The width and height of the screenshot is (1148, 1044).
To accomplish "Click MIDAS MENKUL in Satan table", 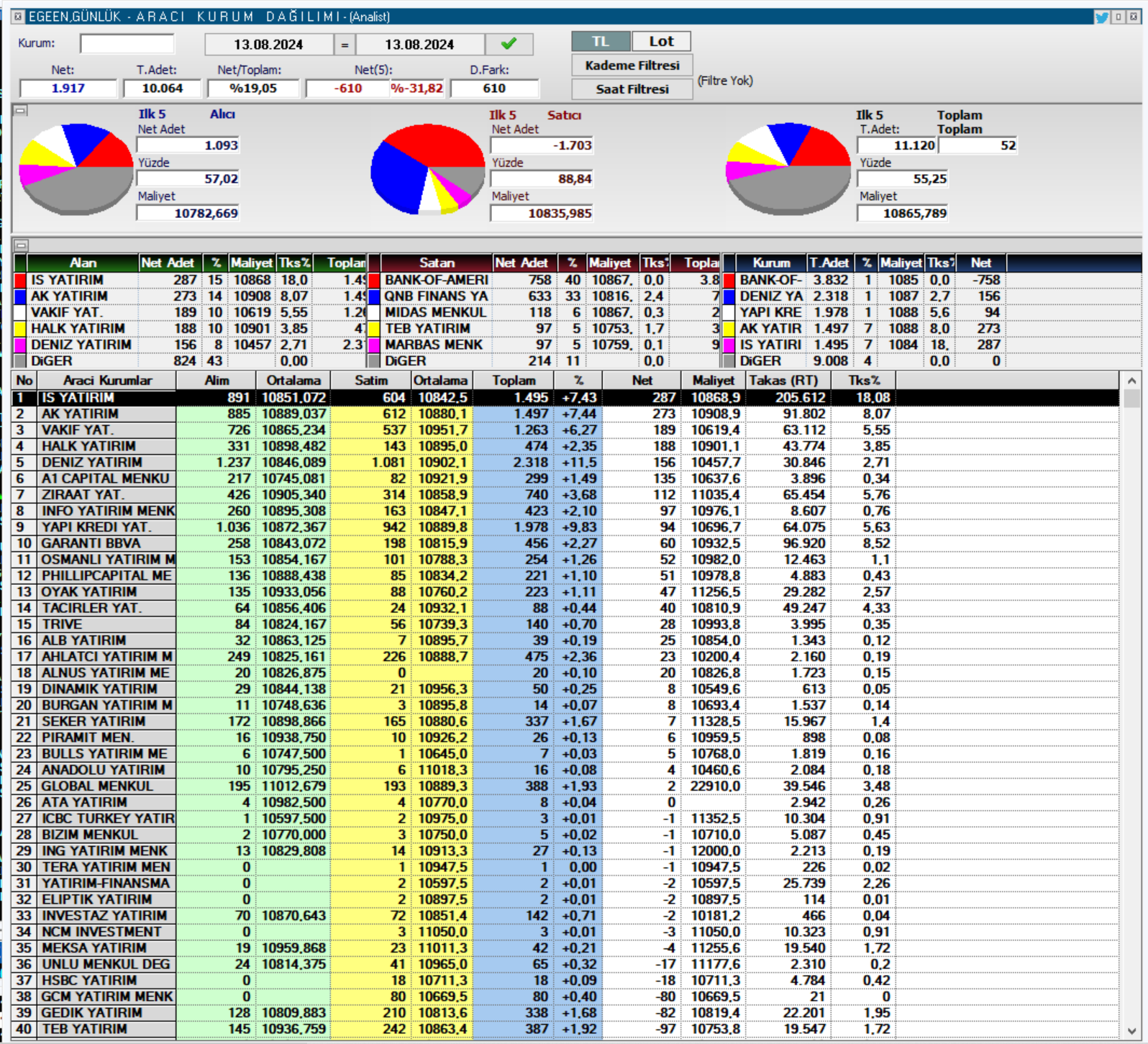I will (x=435, y=313).
